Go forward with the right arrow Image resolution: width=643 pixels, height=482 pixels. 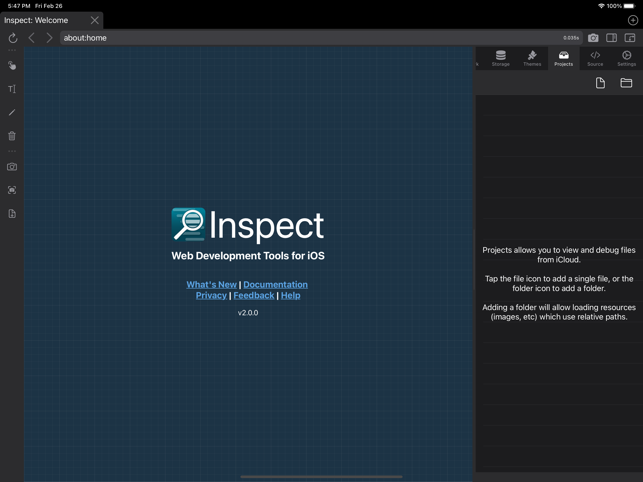click(x=49, y=38)
